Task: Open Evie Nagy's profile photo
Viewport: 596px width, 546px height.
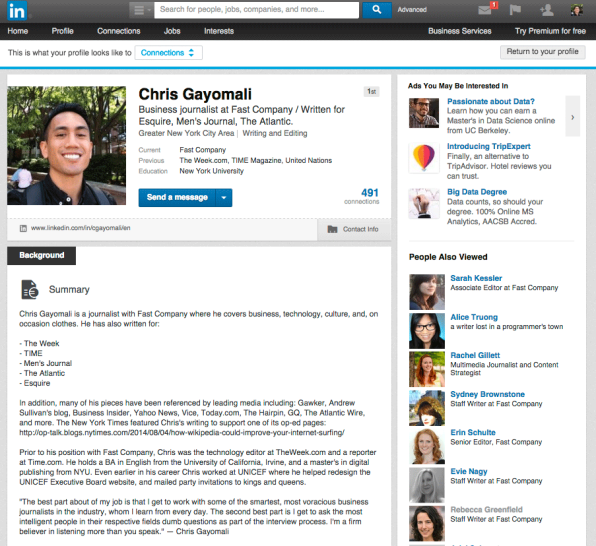Action: click(x=427, y=485)
